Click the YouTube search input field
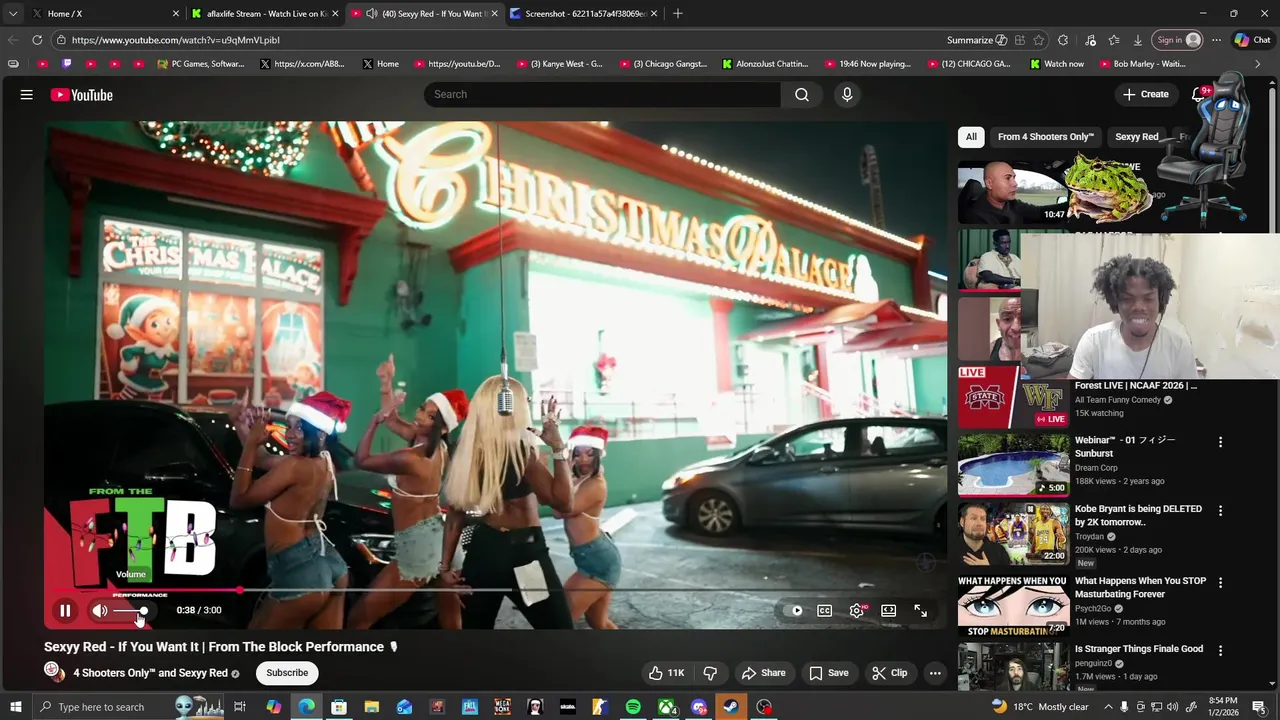This screenshot has width=1280, height=720. (x=603, y=94)
